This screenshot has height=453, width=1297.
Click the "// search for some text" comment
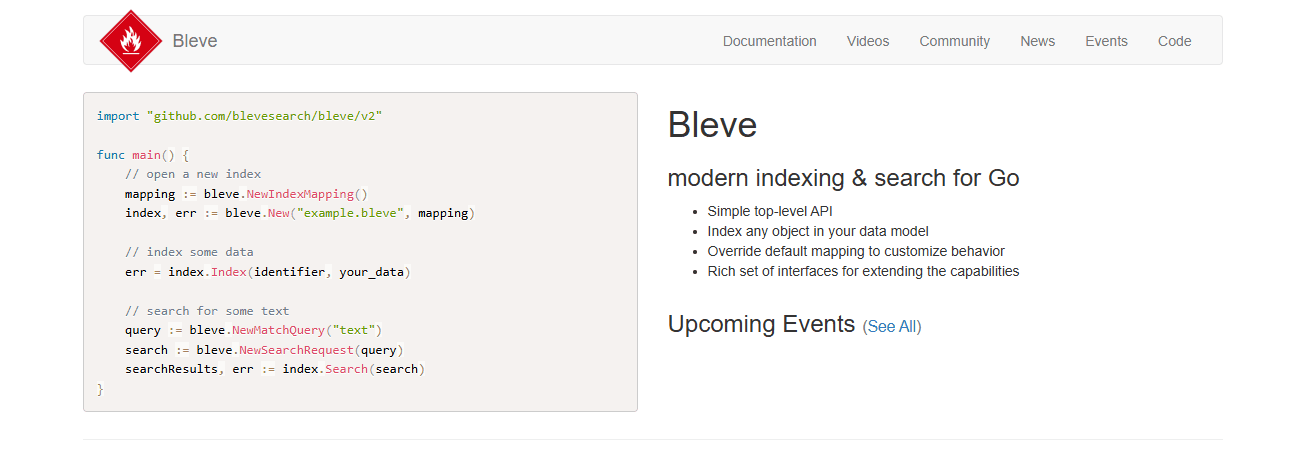(x=207, y=311)
